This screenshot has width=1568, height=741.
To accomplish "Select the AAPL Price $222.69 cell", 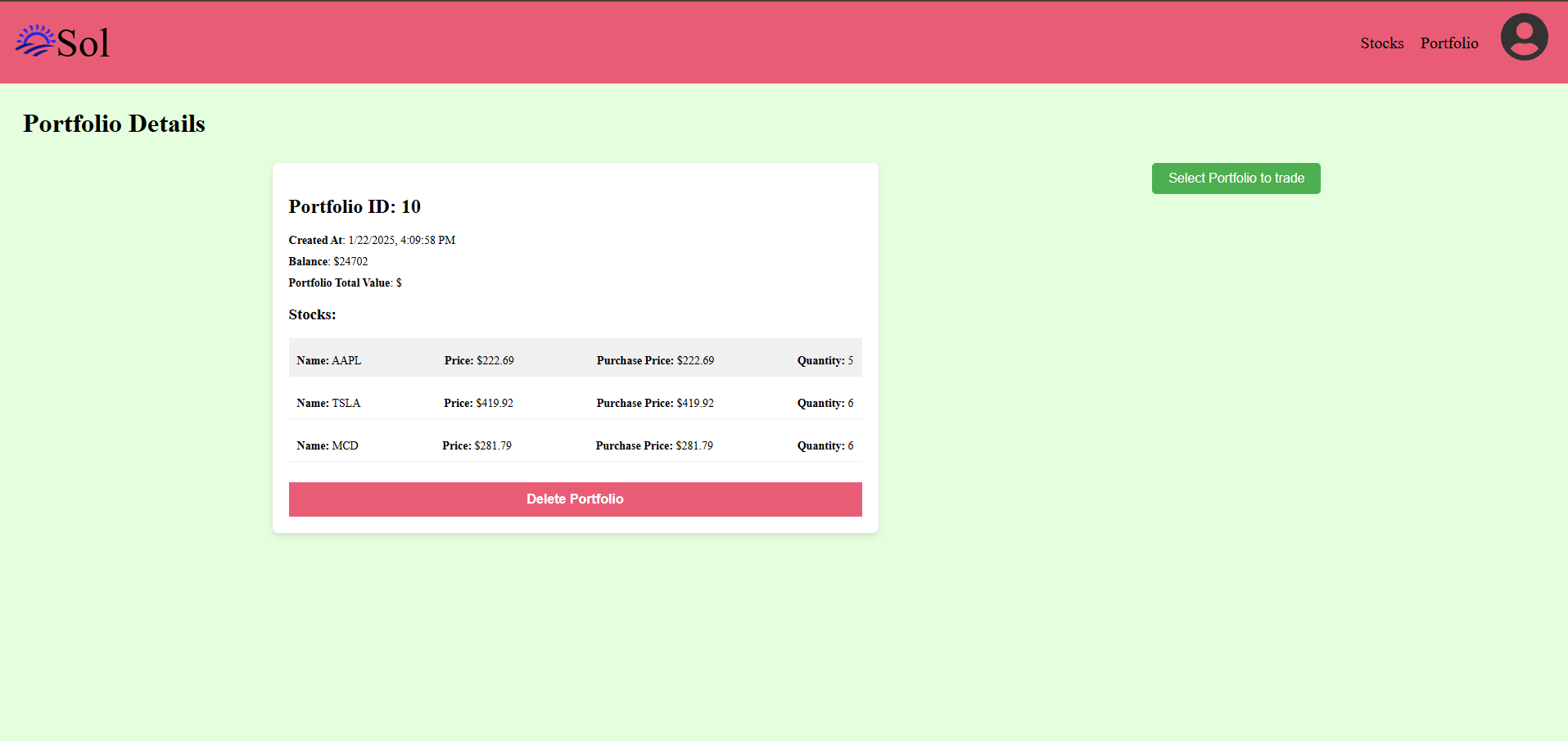I will coord(479,360).
